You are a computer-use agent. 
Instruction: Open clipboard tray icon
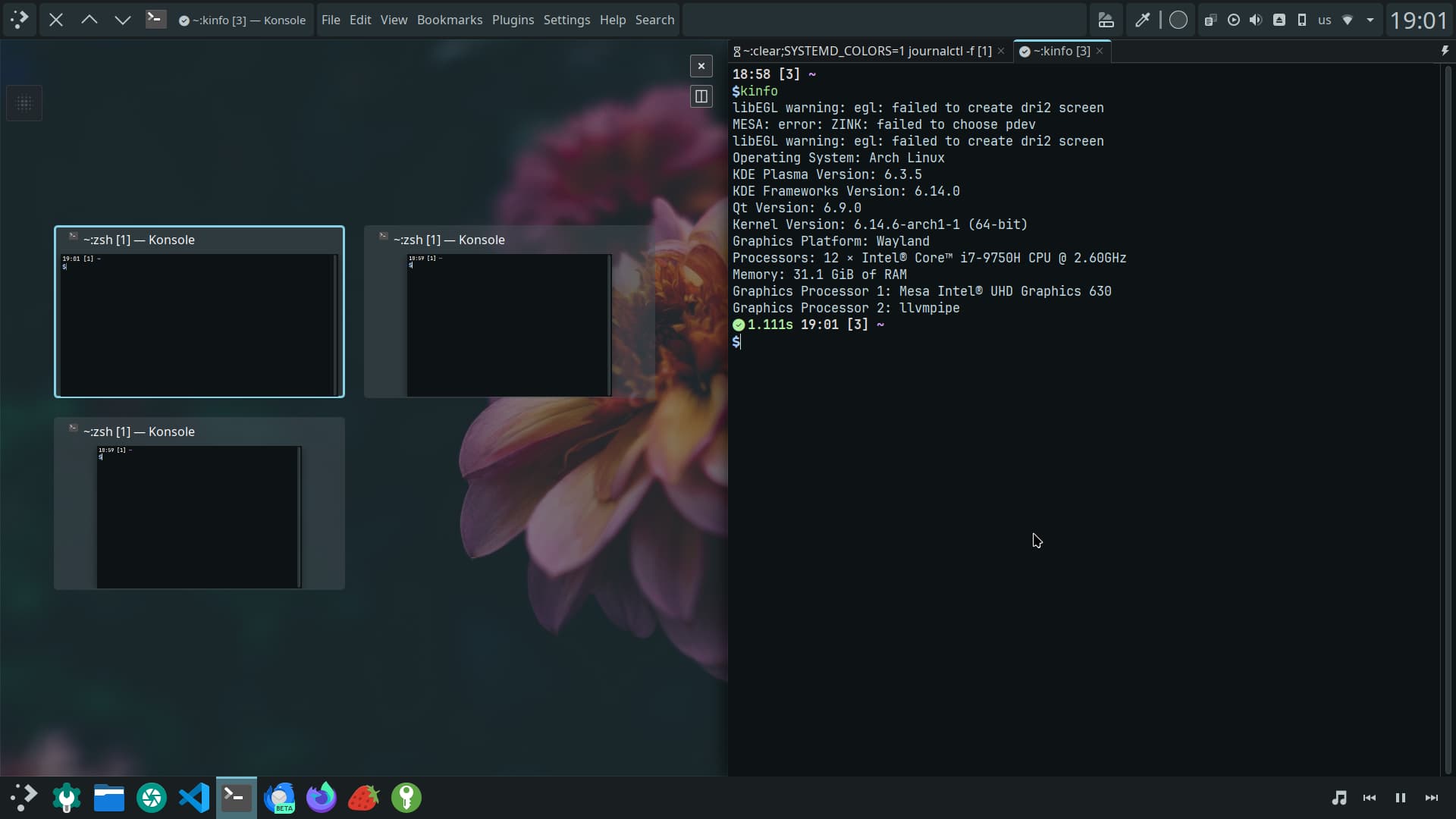click(1211, 20)
